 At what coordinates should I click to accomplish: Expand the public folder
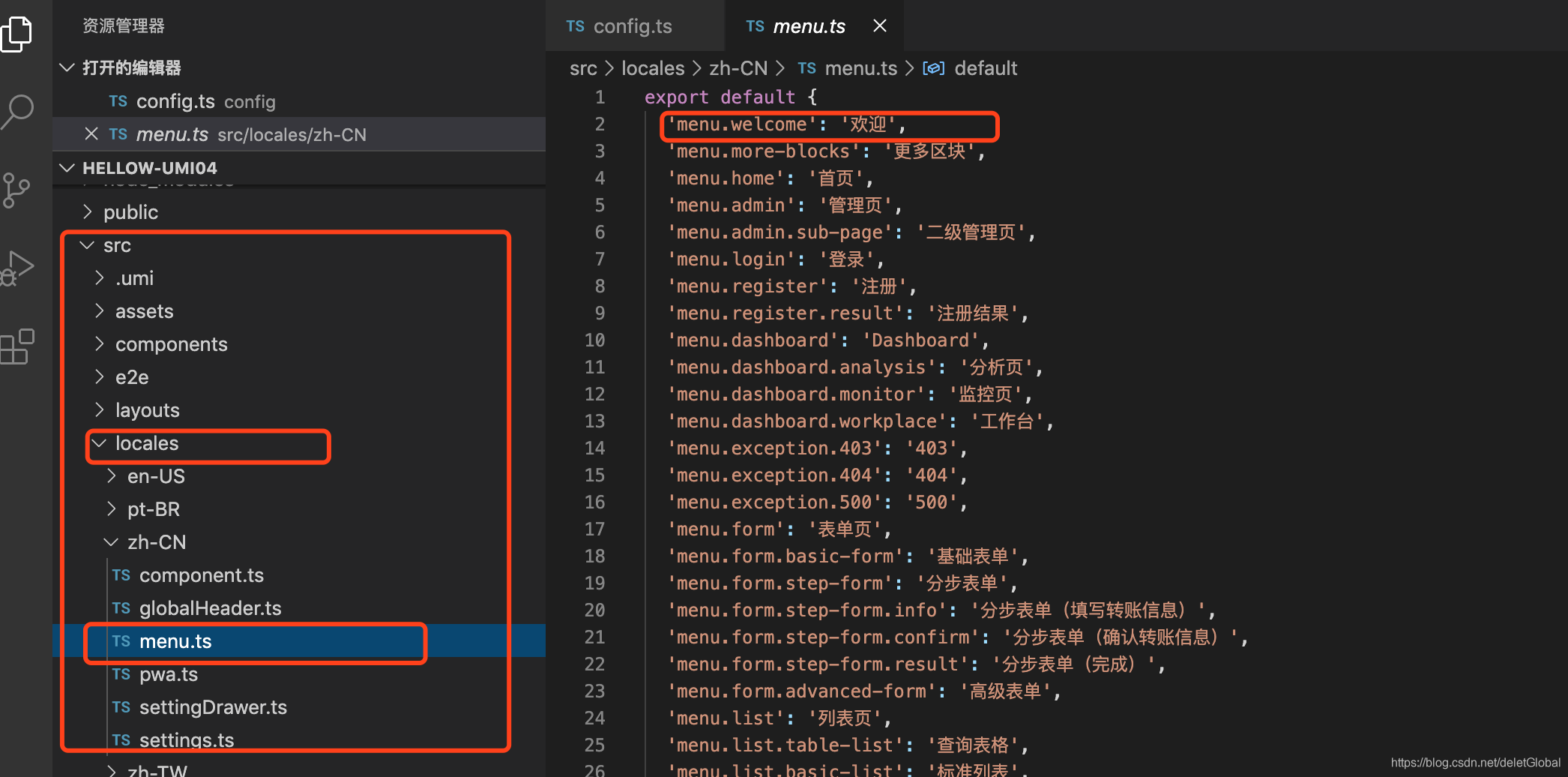87,212
